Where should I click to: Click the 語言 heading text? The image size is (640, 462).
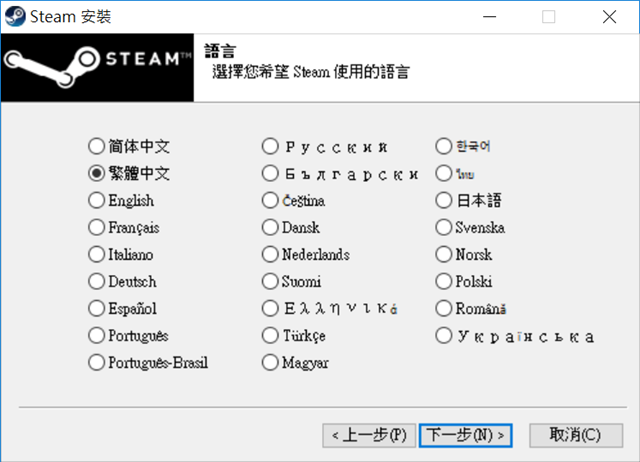coord(220,51)
